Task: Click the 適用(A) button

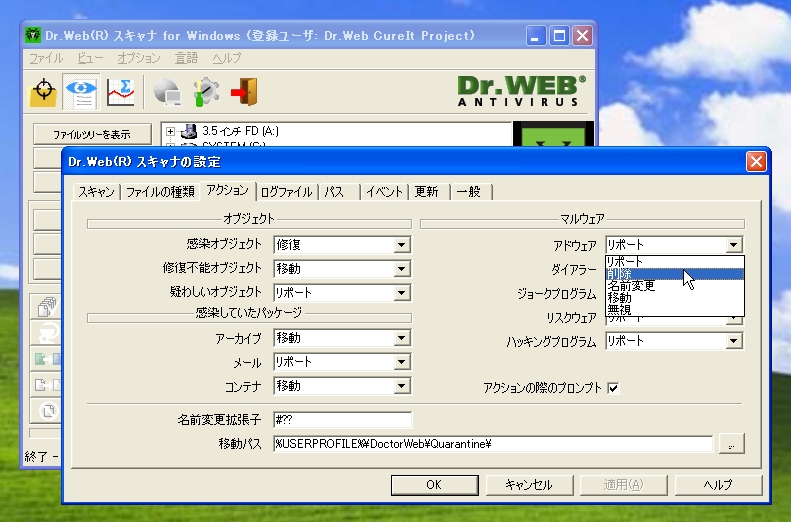Action: (624, 485)
